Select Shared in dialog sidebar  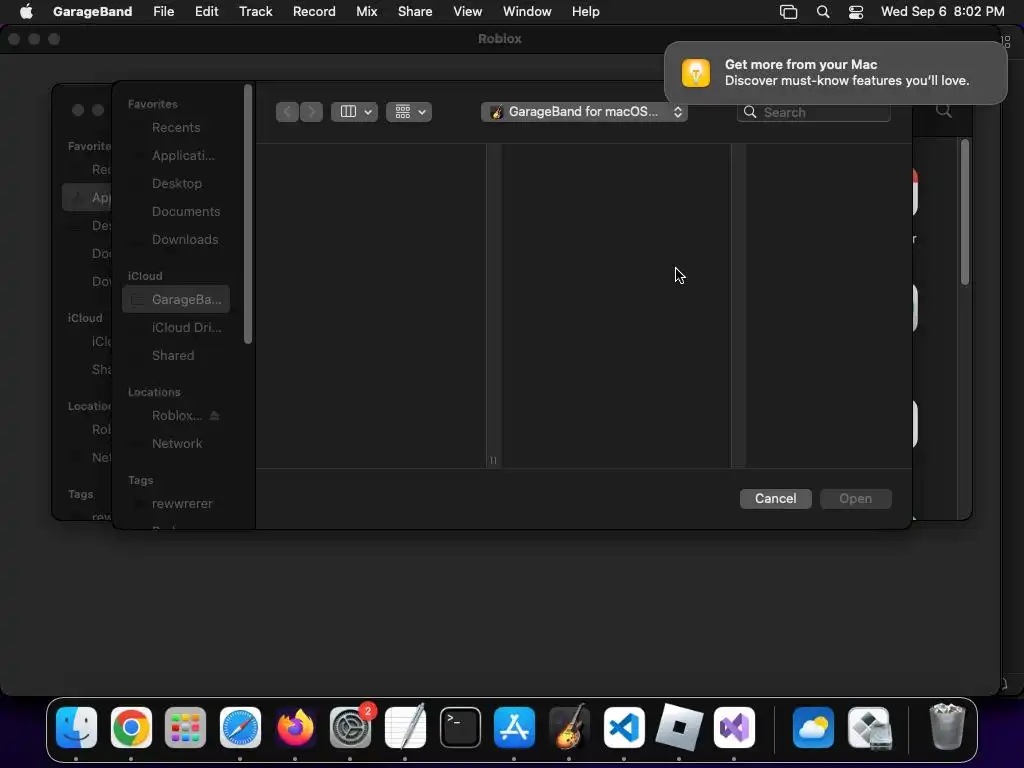[x=176, y=355]
